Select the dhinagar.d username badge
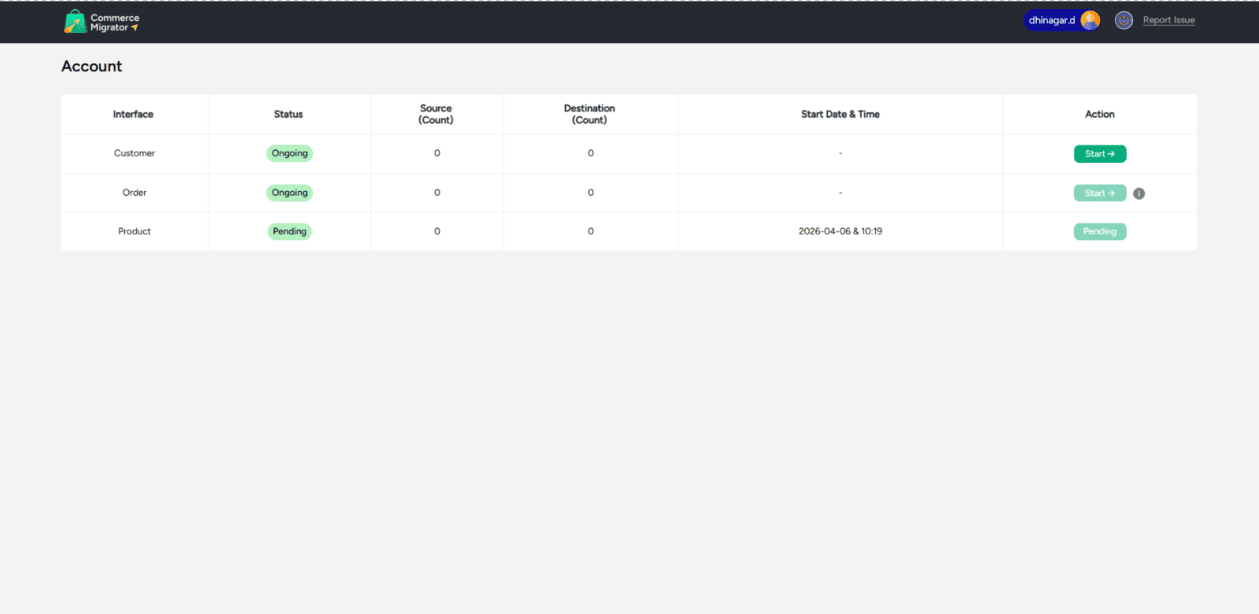This screenshot has height=614, width=1259. pyautogui.click(x=1052, y=20)
